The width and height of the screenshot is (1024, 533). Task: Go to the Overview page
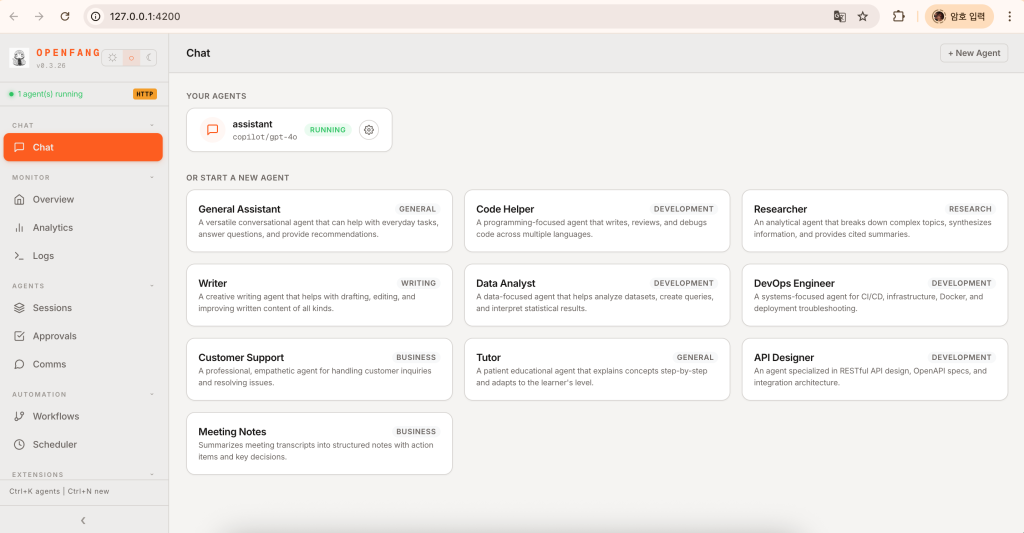[53, 200]
